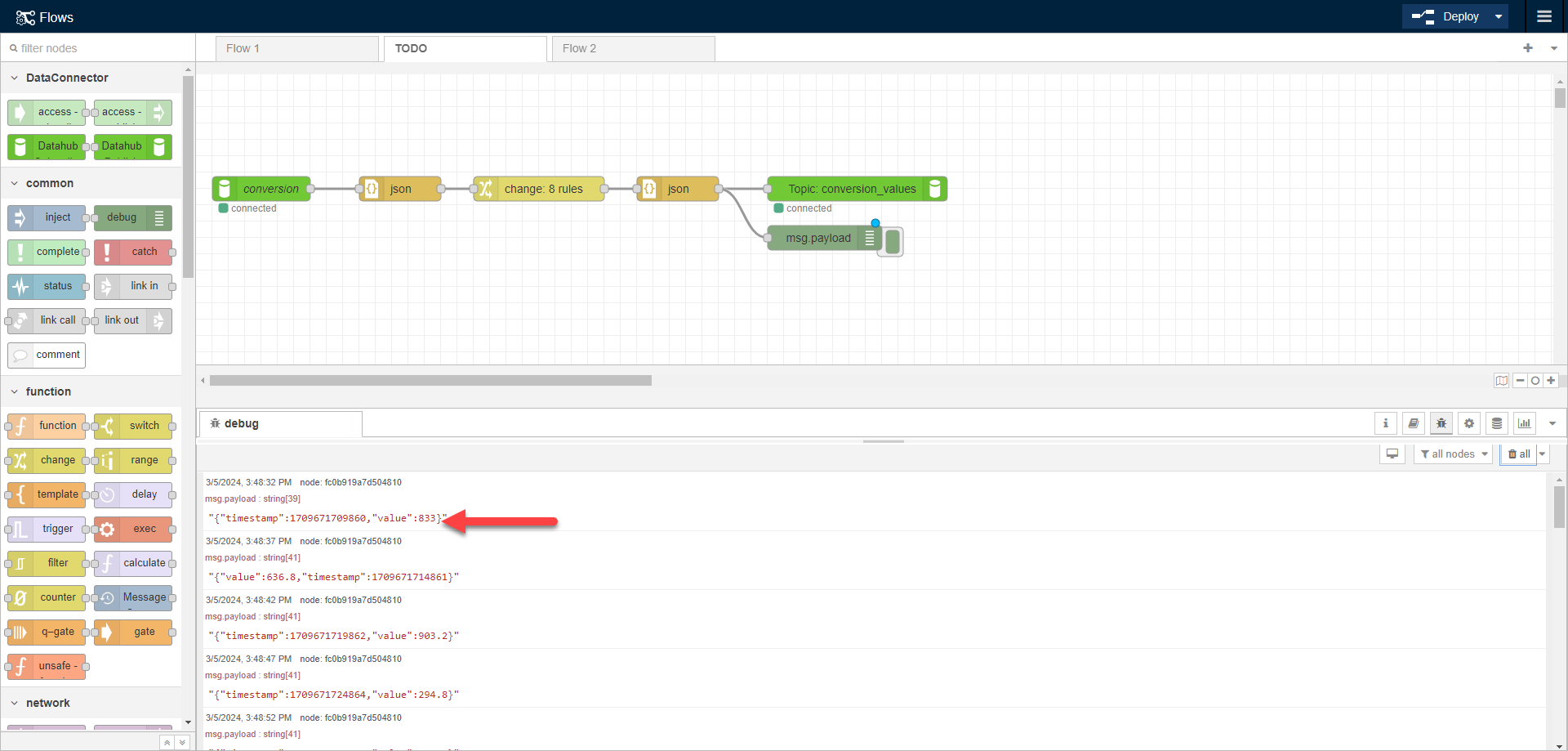Open the debug filter all nodes dropdown
Image resolution: width=1568 pixels, height=751 pixels.
pos(1453,454)
